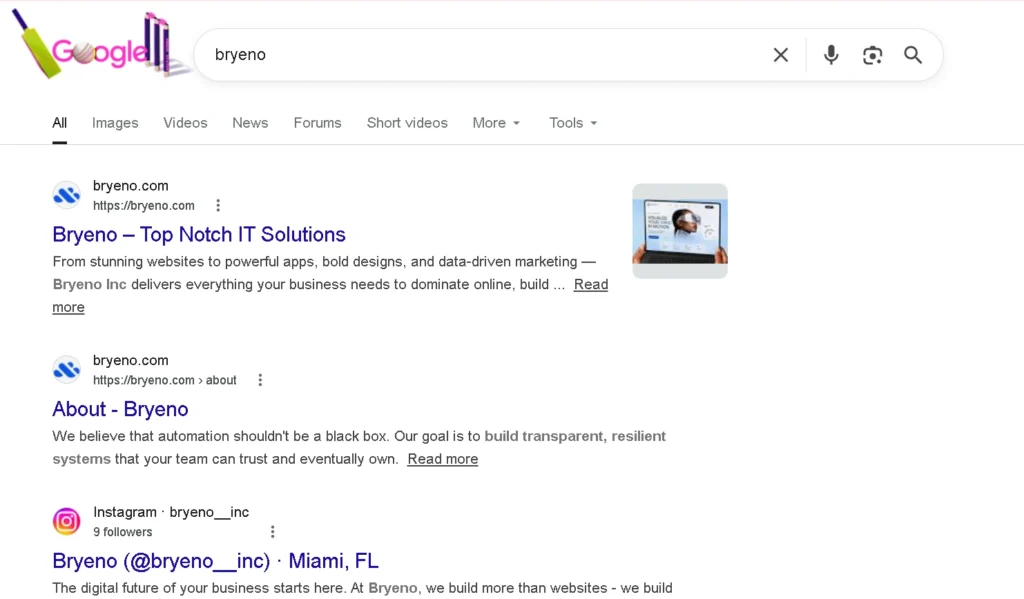Open the Forums tab

click(317, 123)
